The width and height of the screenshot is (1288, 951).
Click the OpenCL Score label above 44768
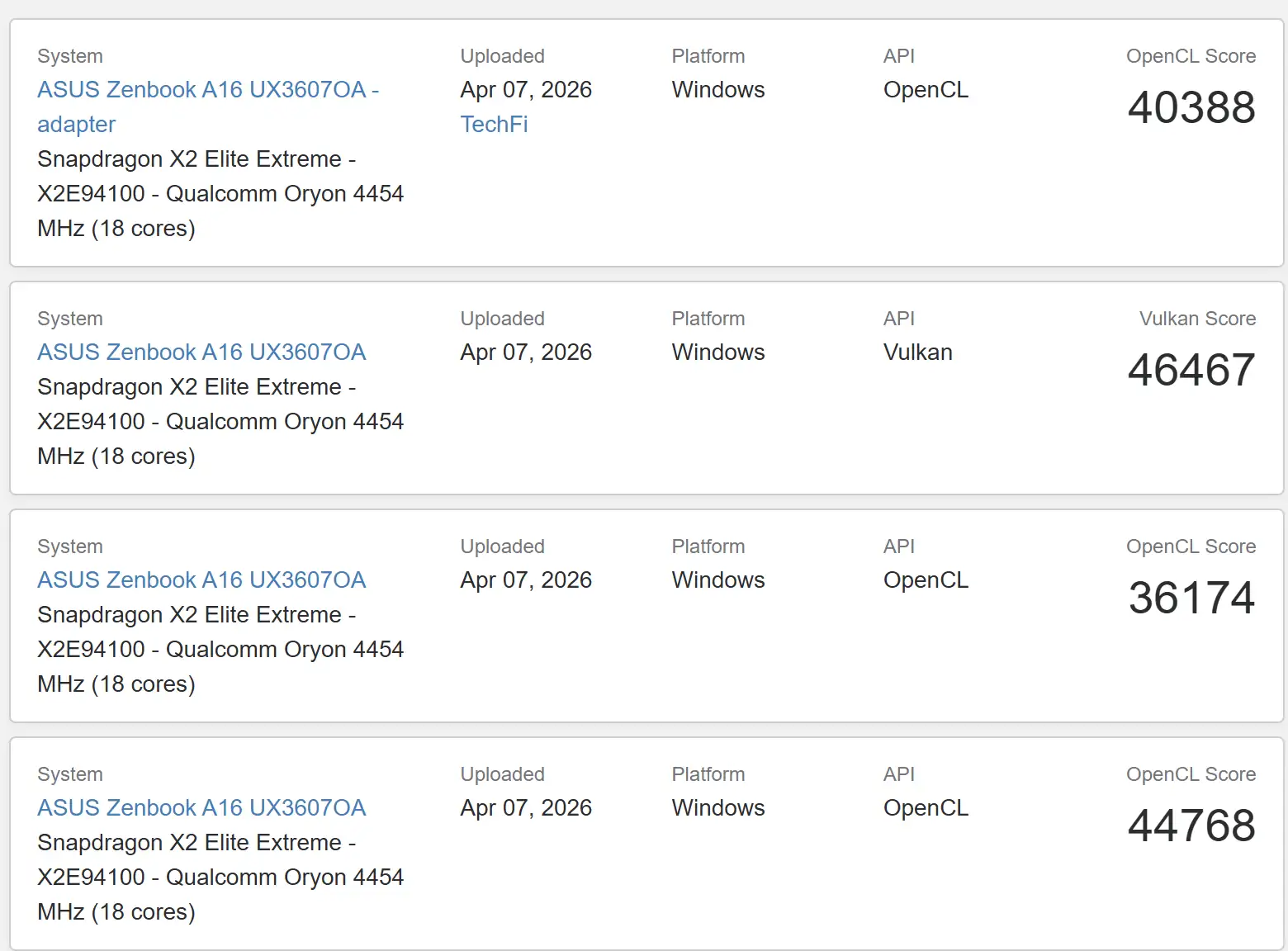pyautogui.click(x=1191, y=774)
